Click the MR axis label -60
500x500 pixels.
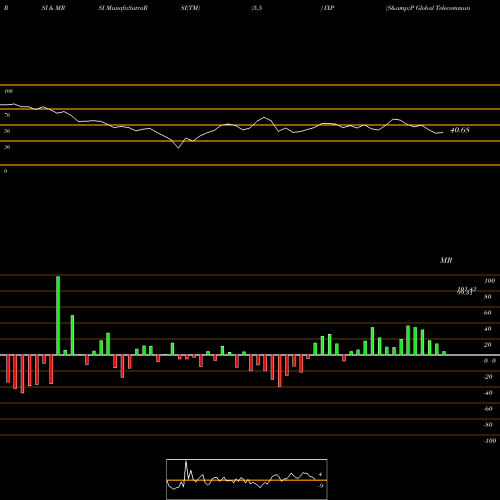(x=488, y=409)
